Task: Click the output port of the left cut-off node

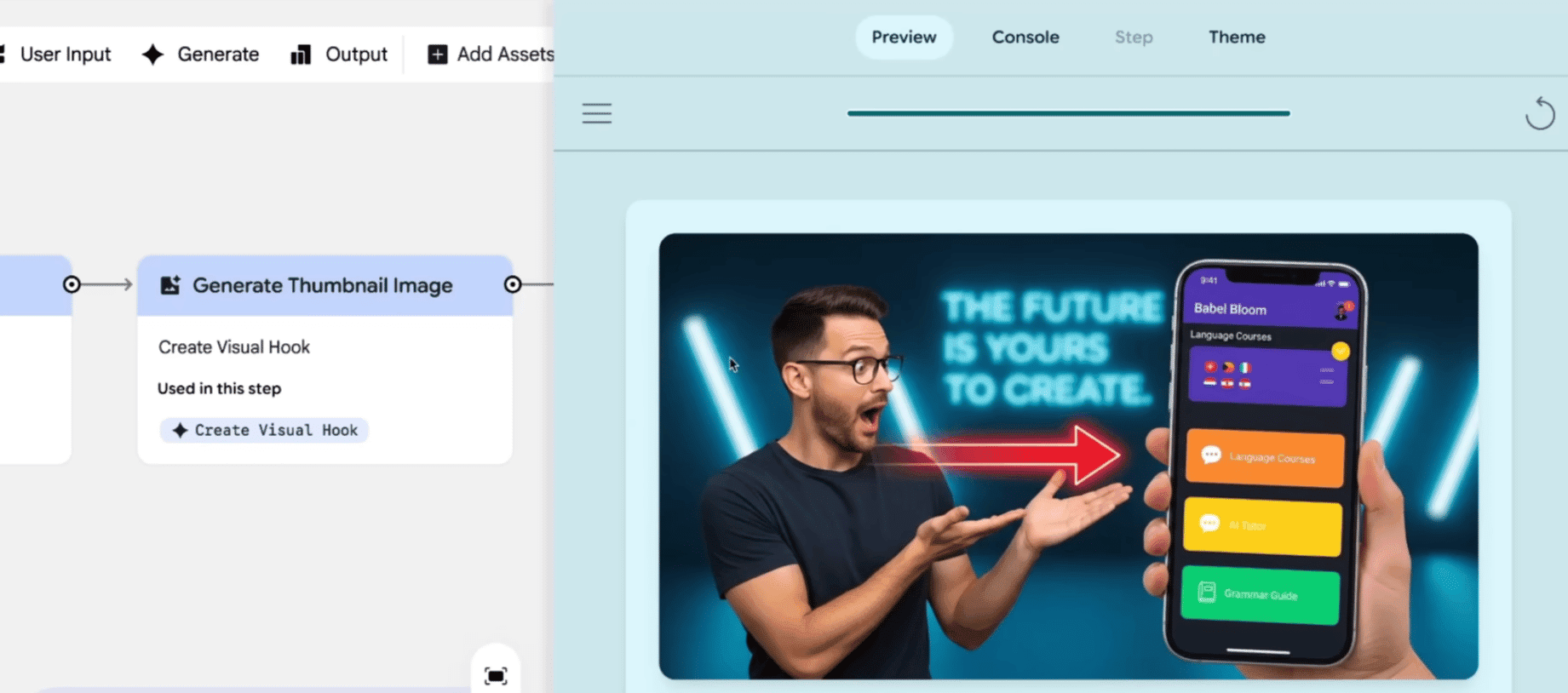Action: pos(72,284)
